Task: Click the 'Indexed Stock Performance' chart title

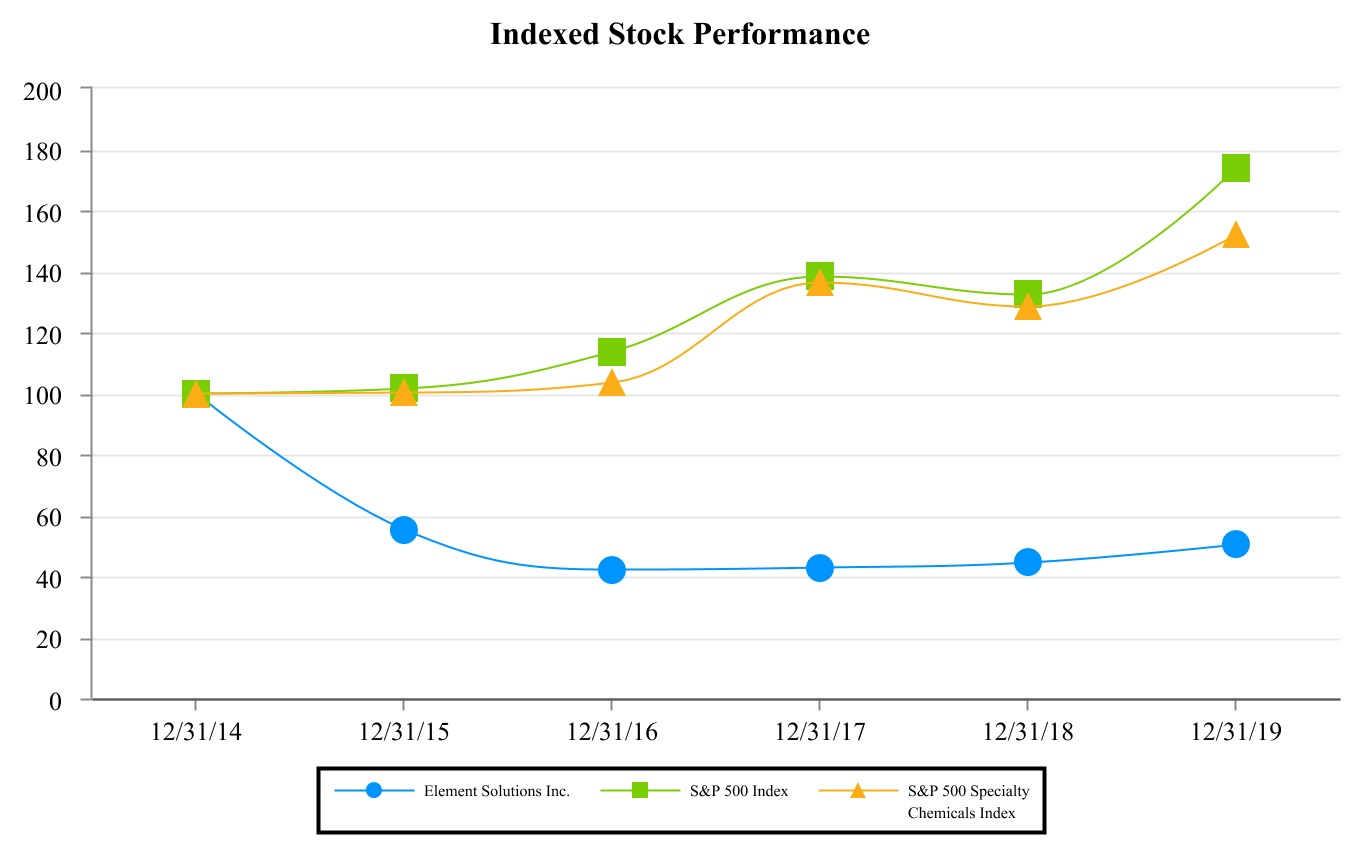Action: (680, 35)
